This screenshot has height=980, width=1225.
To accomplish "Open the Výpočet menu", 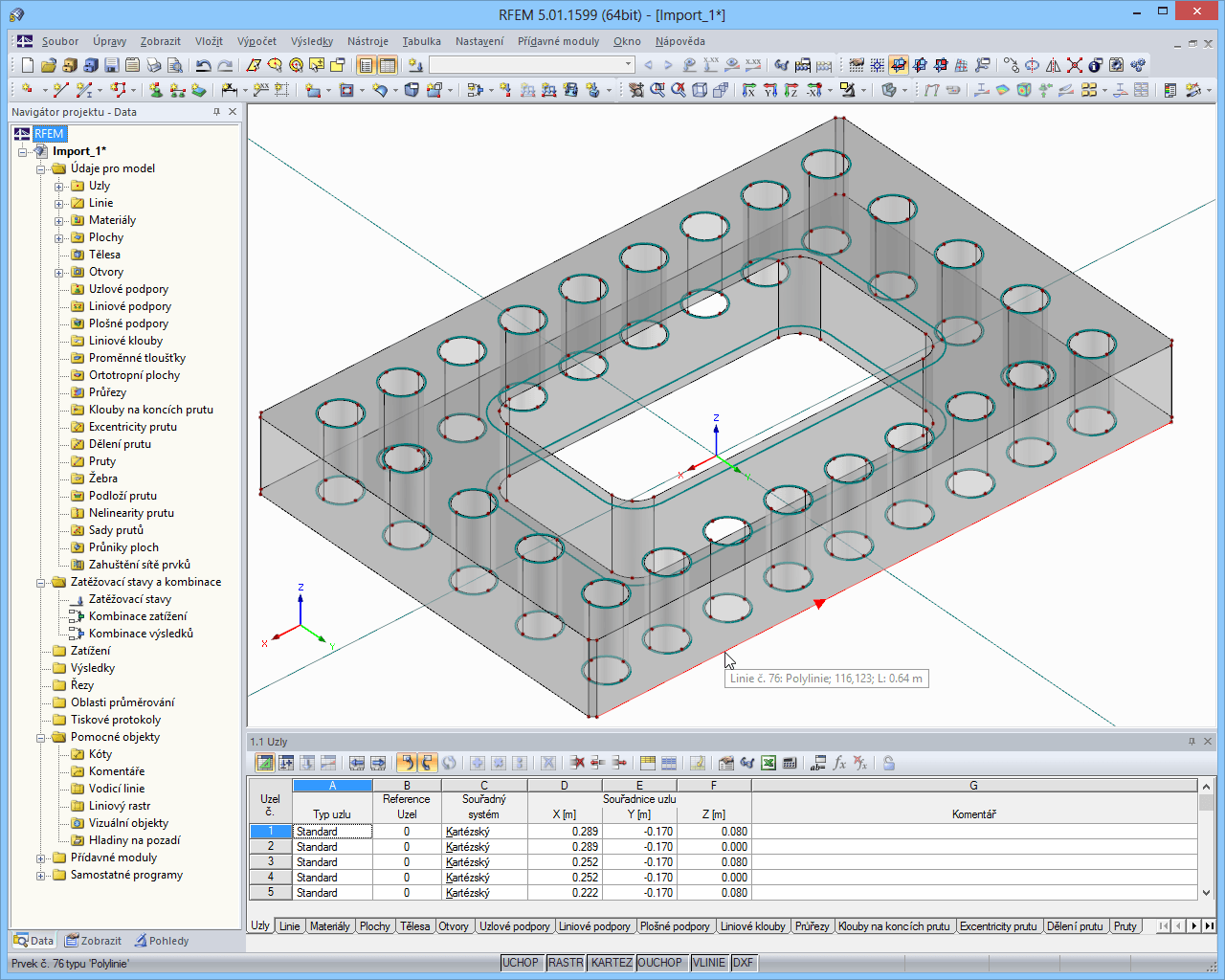I will tap(256, 41).
